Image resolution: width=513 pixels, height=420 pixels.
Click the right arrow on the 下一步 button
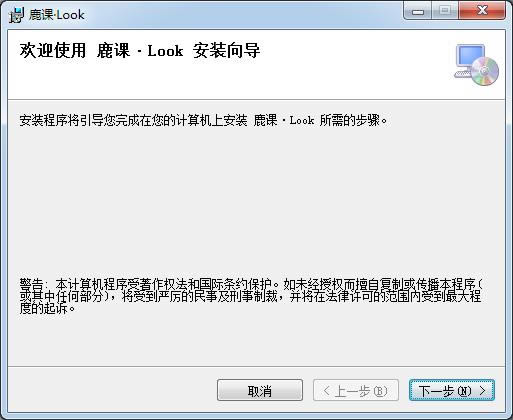point(482,390)
